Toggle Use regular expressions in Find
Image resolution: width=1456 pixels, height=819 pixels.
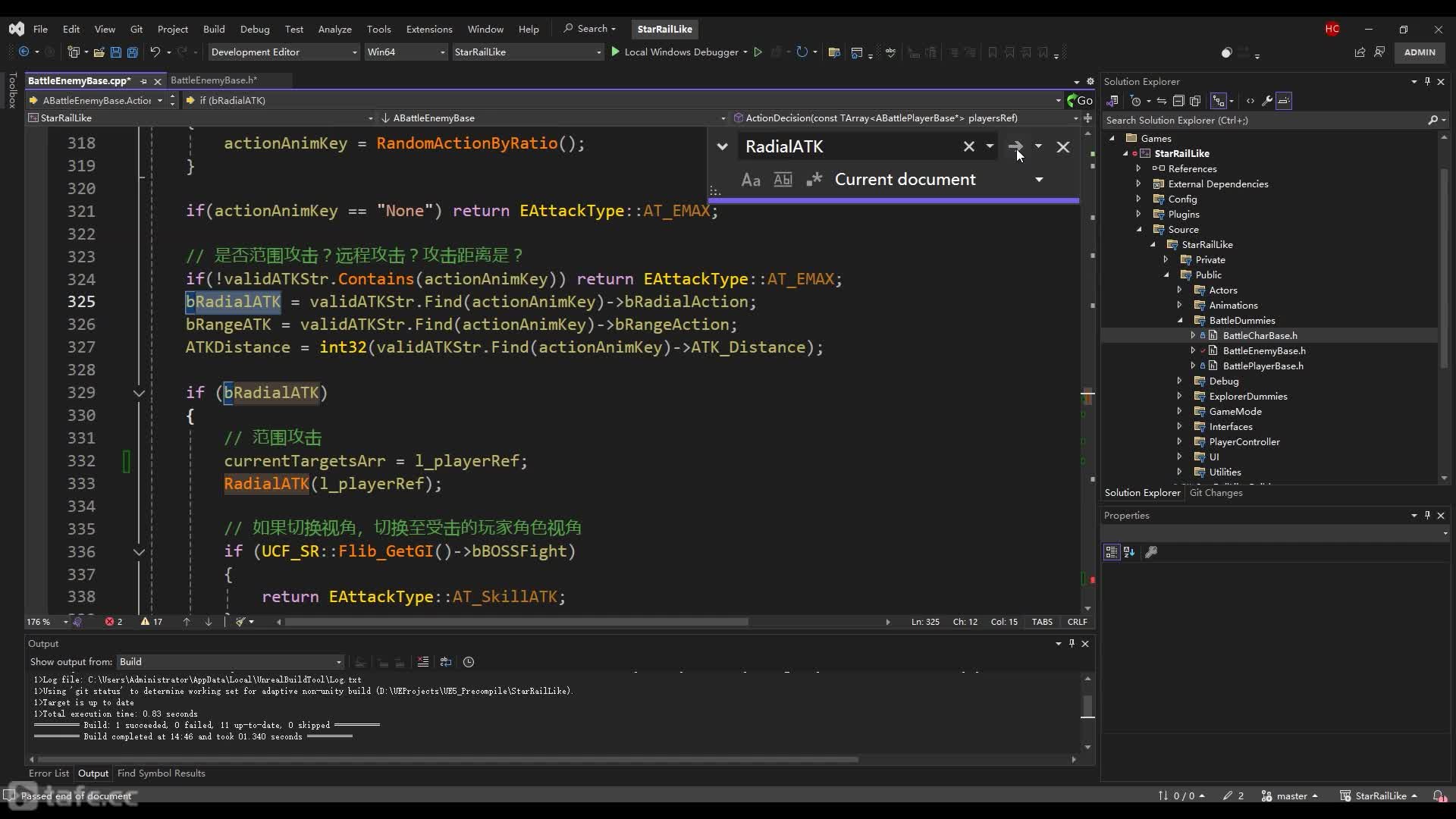click(x=814, y=180)
